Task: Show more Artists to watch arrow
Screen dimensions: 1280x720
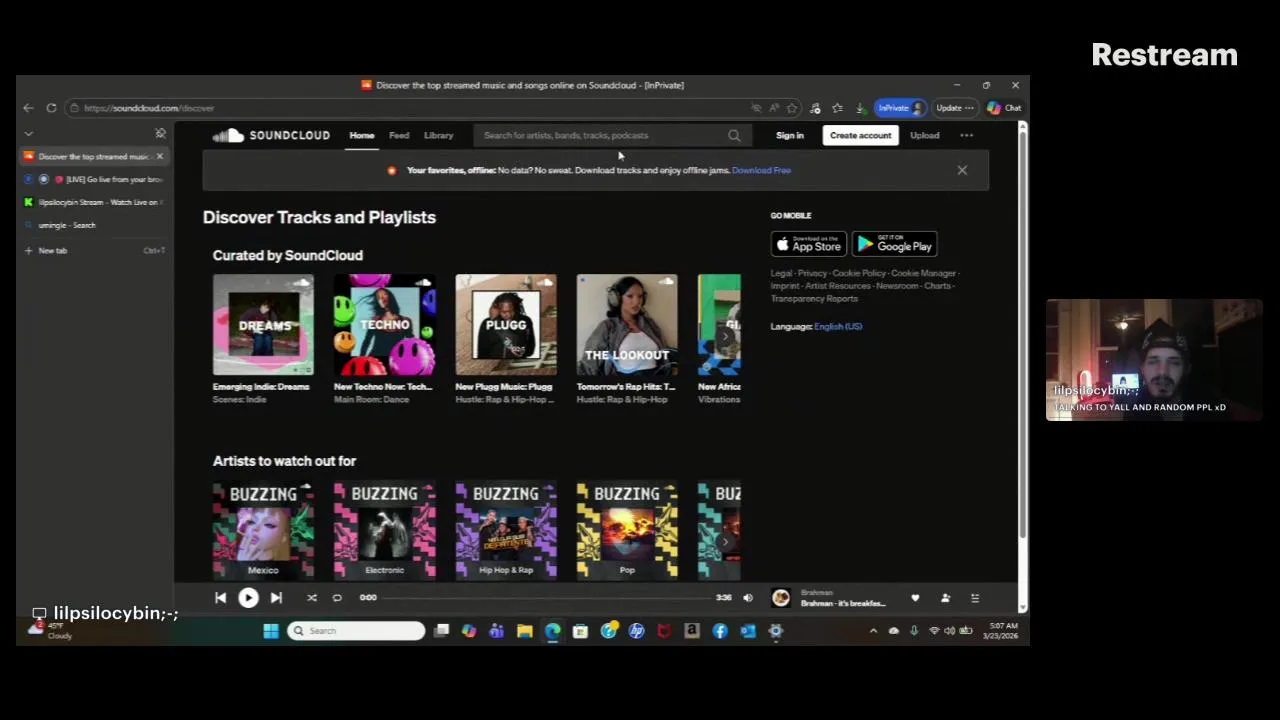Action: 726,542
